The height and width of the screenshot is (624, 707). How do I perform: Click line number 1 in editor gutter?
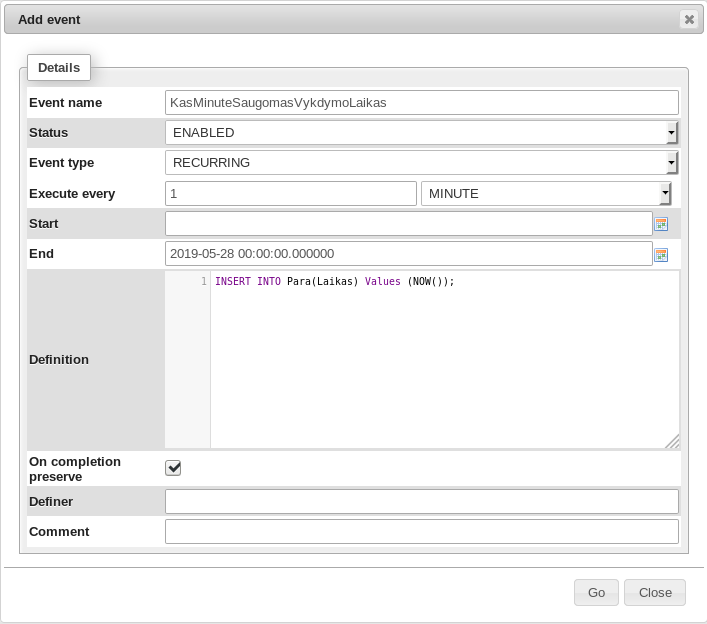click(203, 282)
